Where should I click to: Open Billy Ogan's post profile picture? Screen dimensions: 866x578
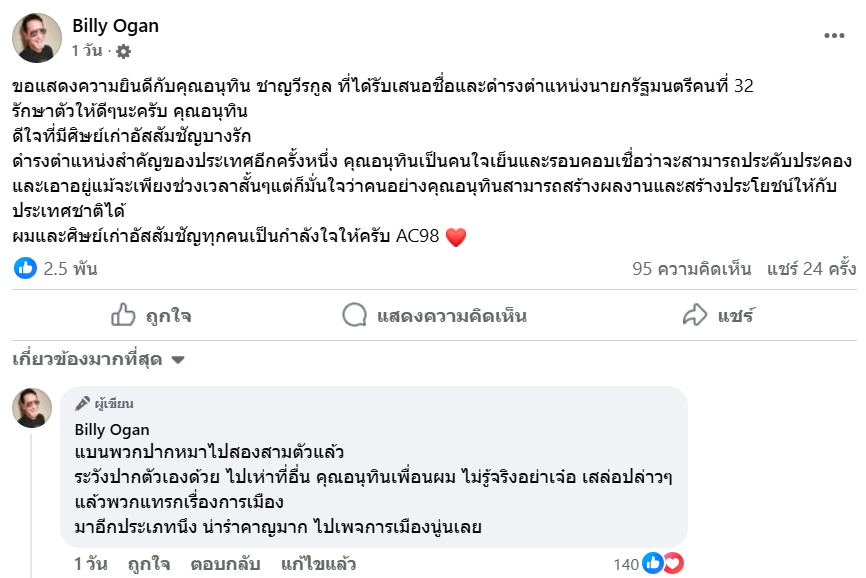point(37,38)
